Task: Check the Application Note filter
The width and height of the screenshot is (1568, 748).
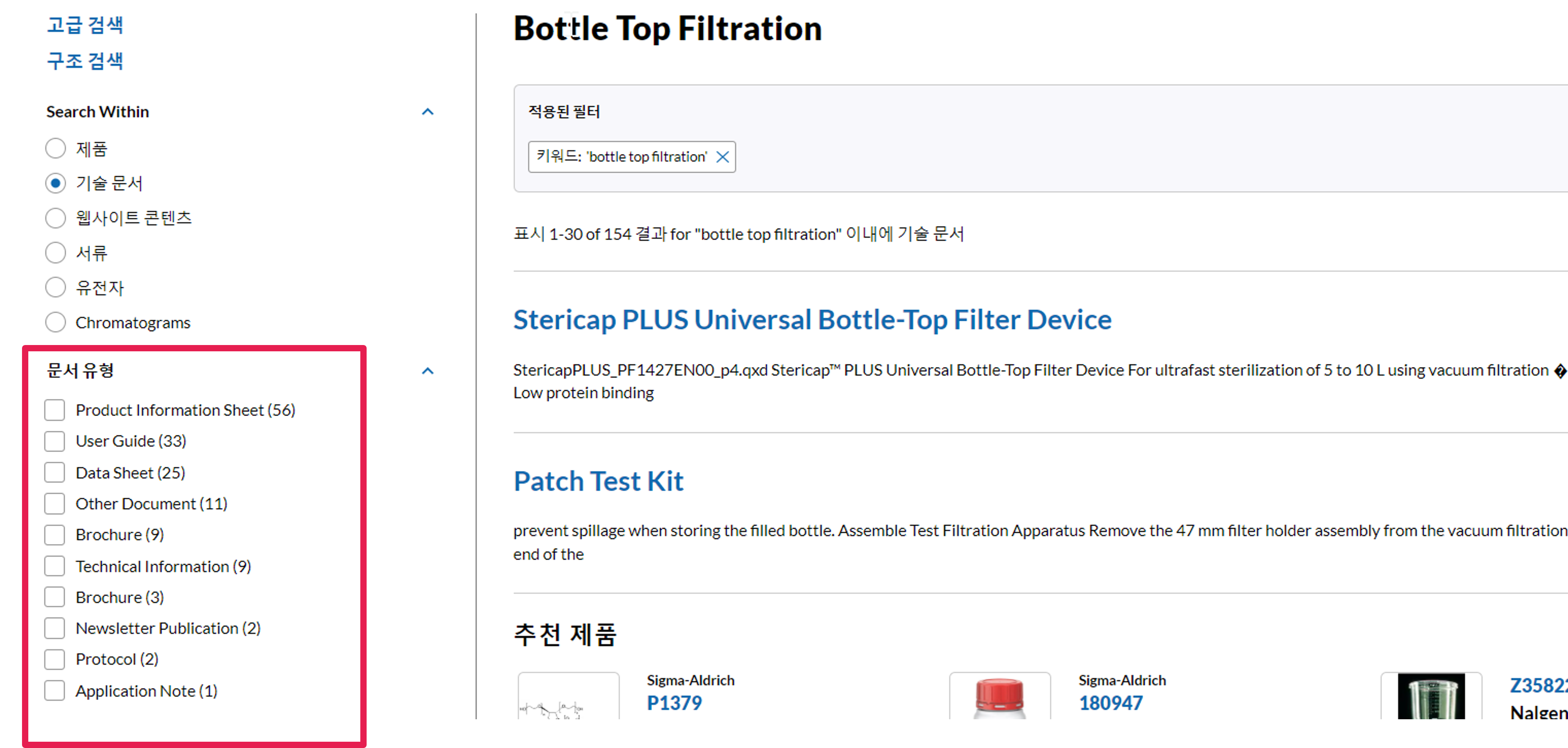Action: coord(55,691)
